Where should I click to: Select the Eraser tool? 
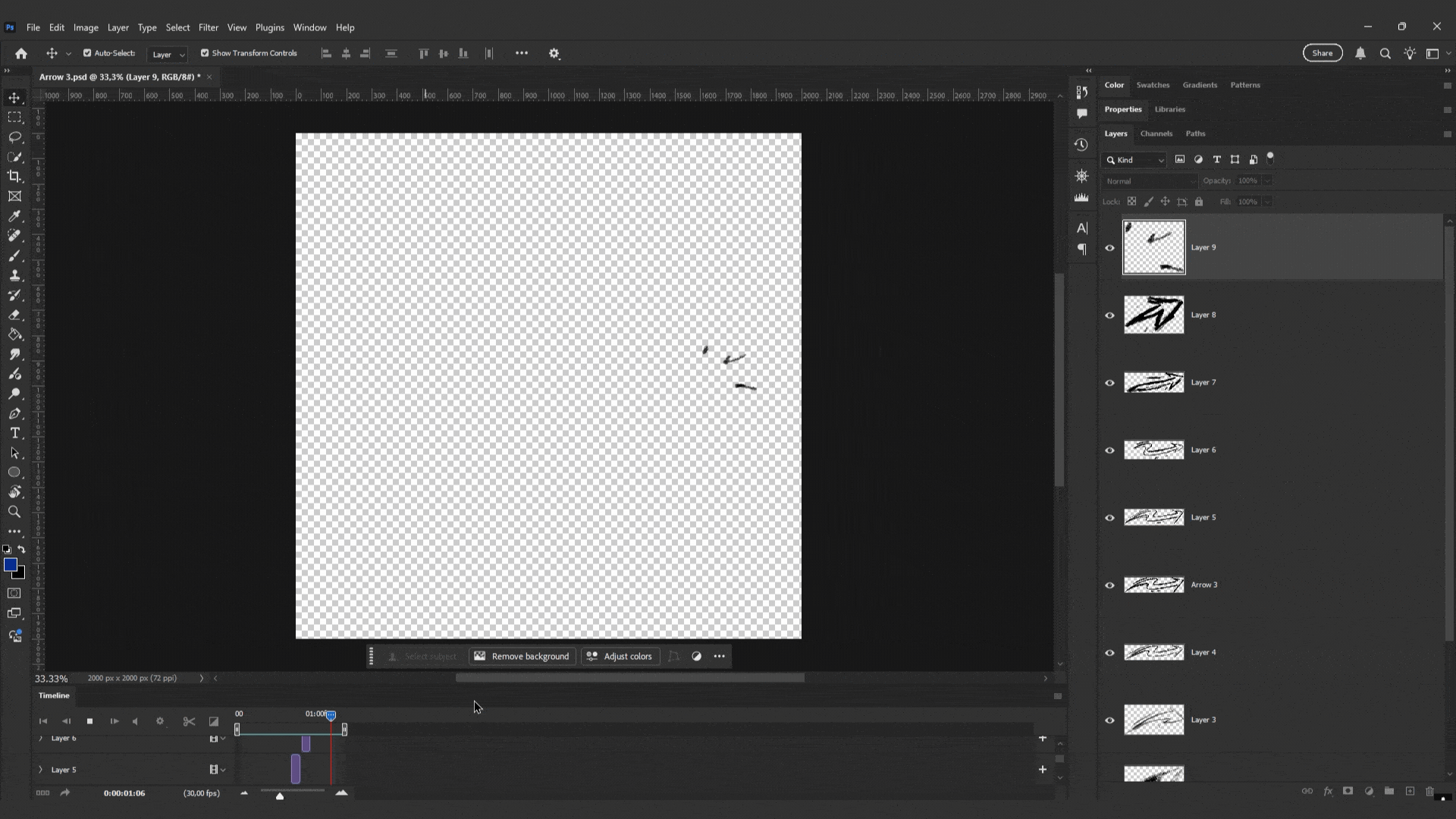[14, 315]
